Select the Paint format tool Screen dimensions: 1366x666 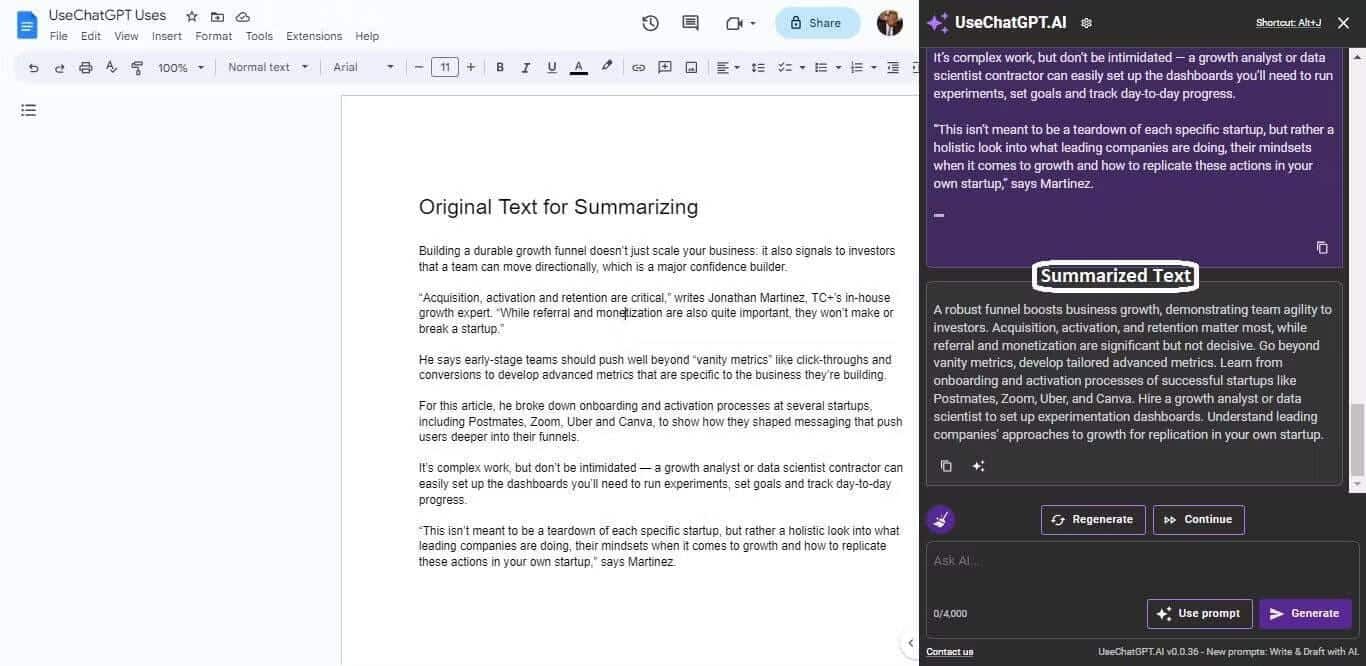(x=137, y=67)
